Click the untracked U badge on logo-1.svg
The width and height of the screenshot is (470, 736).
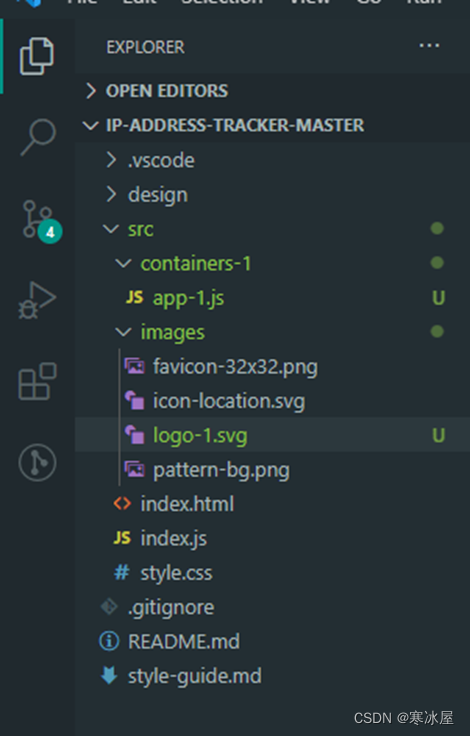pyautogui.click(x=439, y=435)
